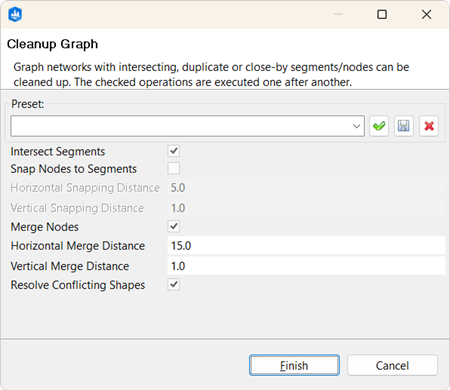Uncheck the Merge Nodes checkbox
The height and width of the screenshot is (390, 450).
pyautogui.click(x=174, y=226)
